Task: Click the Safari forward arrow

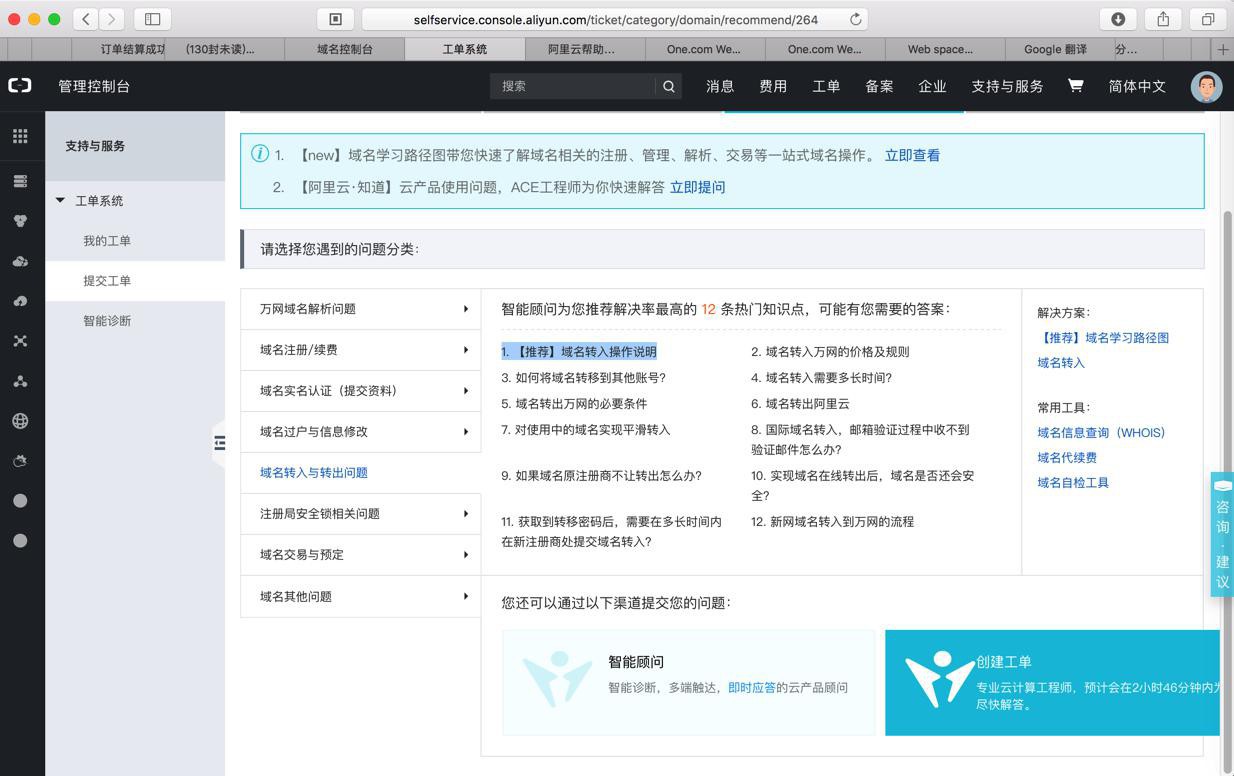Action: tap(112, 19)
